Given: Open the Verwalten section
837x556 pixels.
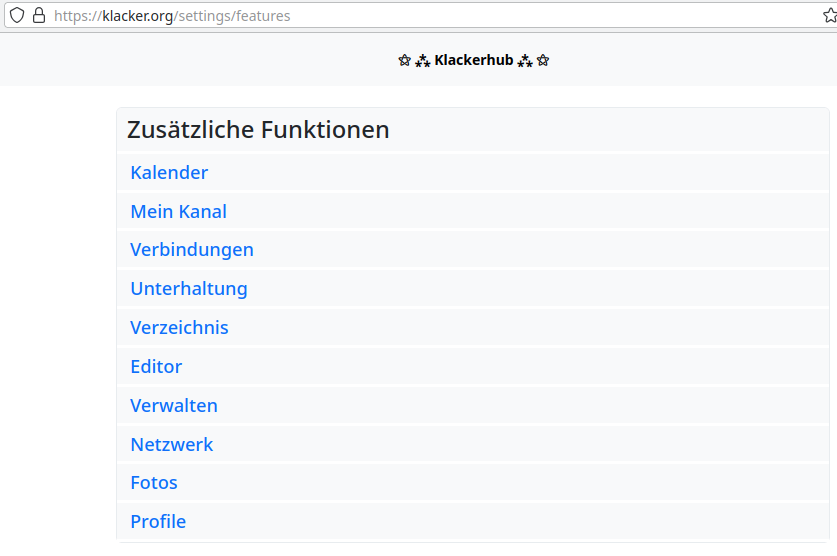Looking at the screenshot, I should (x=174, y=406).
